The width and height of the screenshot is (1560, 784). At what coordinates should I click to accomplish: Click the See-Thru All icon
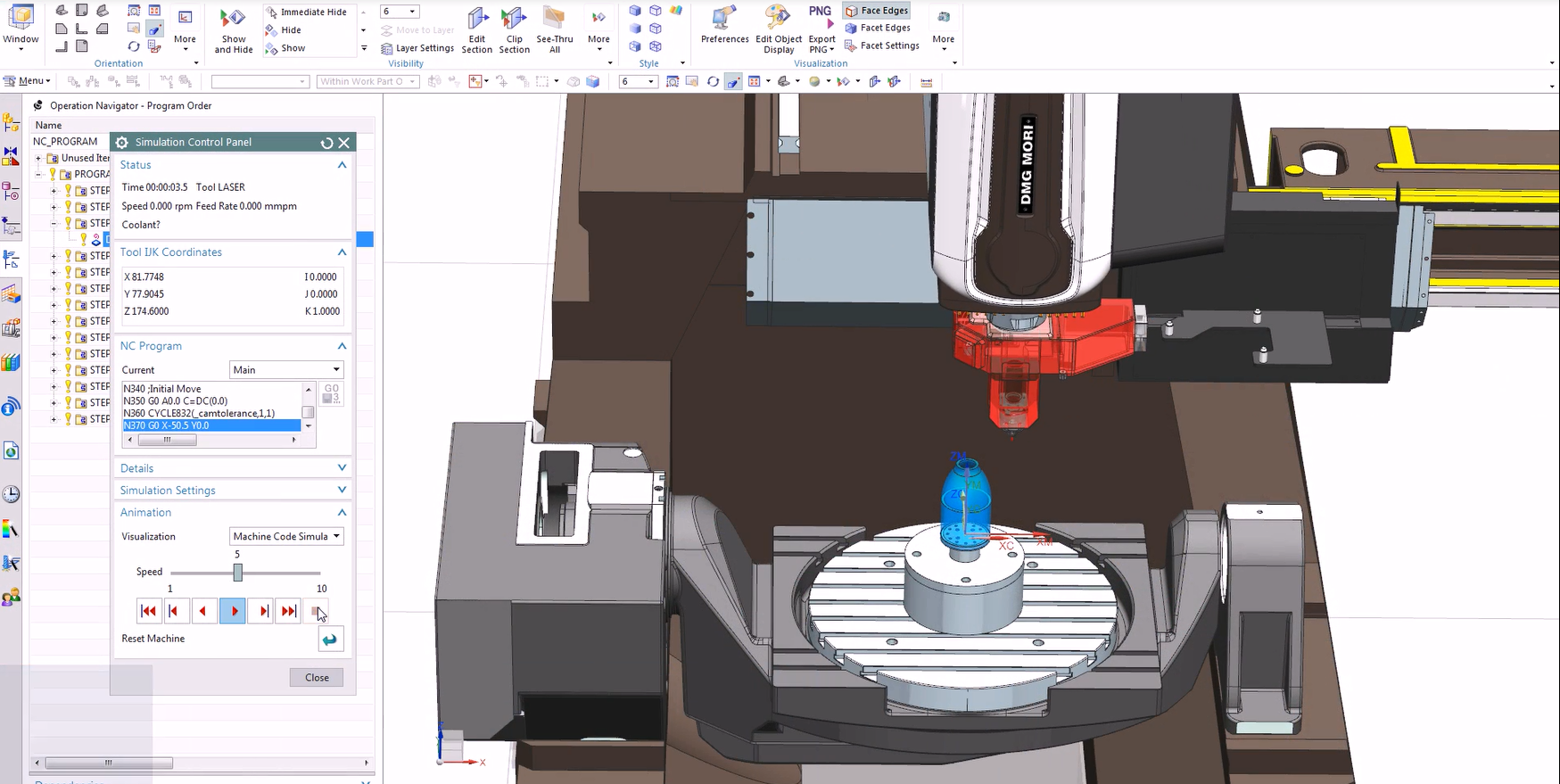click(555, 29)
